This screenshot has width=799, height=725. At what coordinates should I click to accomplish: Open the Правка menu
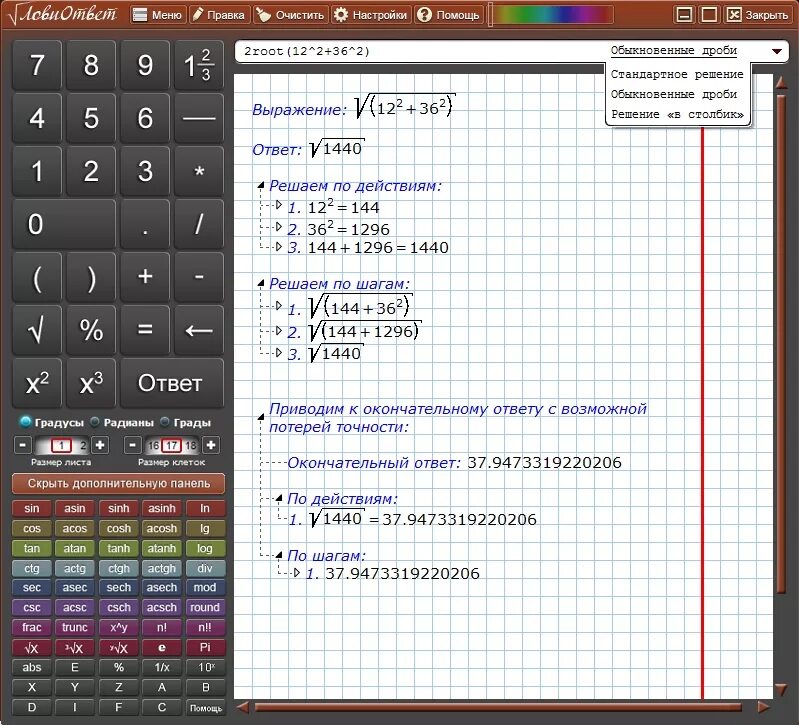(x=220, y=15)
